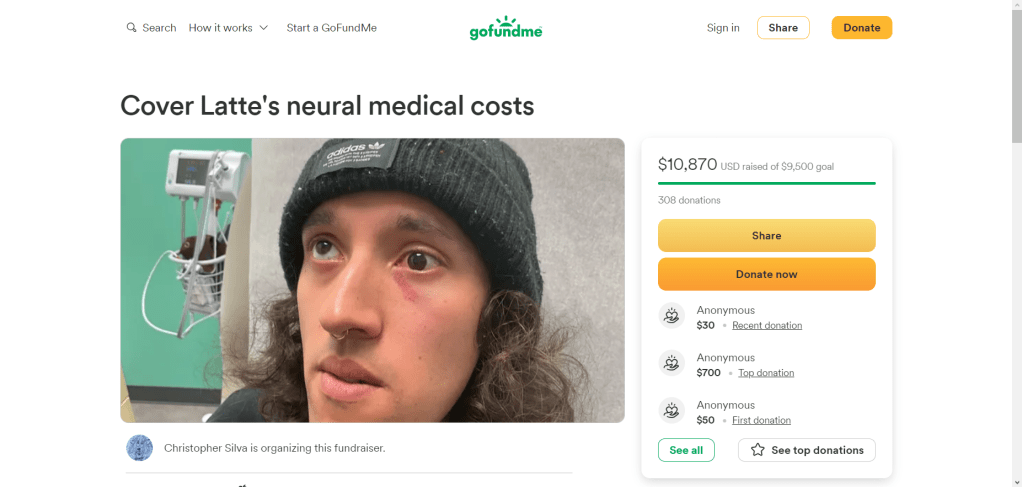Click Christopher Silva's organizer avatar

(140, 448)
